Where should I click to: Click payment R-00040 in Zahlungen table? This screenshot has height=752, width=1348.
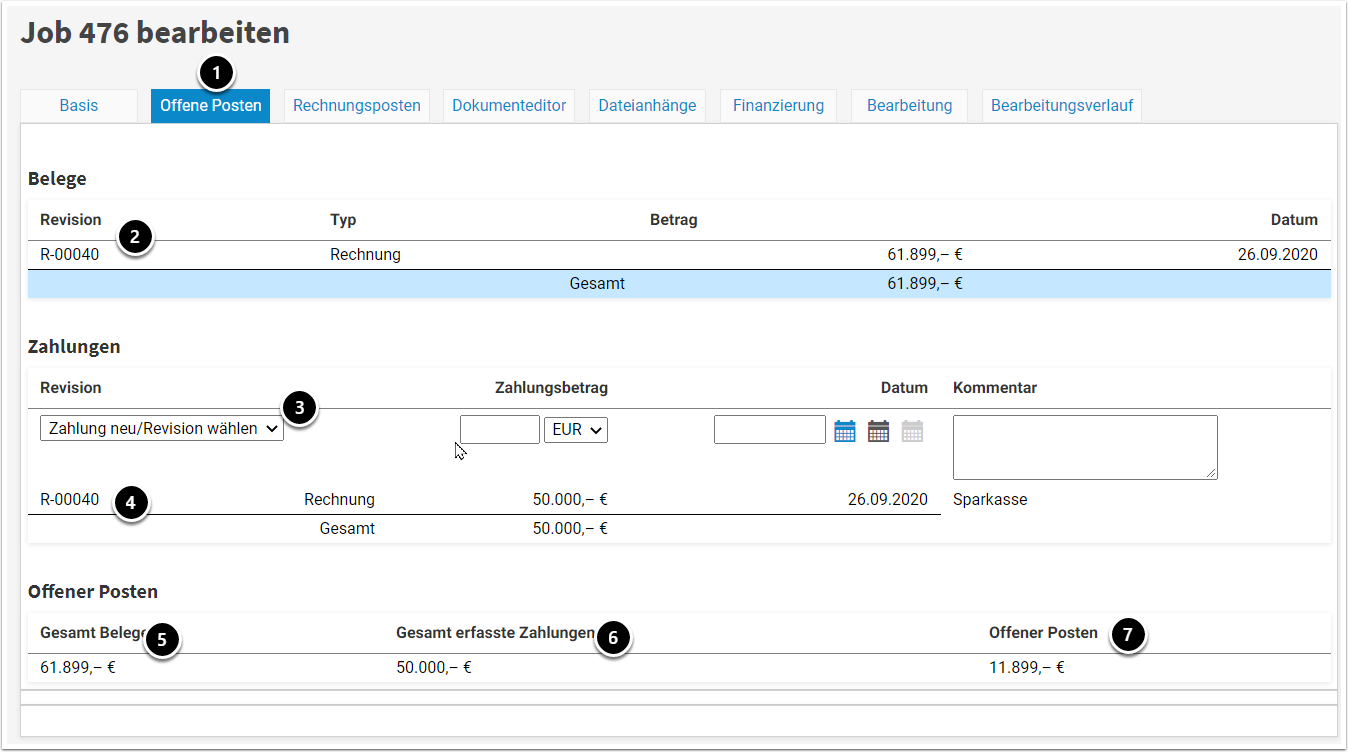[70, 499]
